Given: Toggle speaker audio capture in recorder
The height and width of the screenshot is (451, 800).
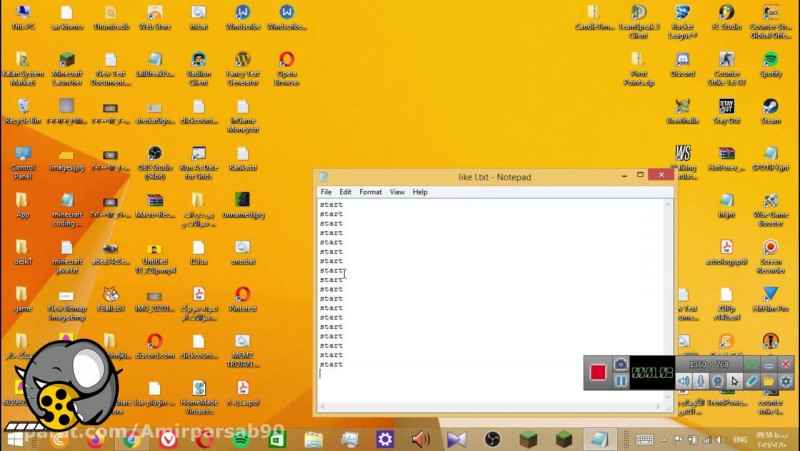Looking at the screenshot, I should pyautogui.click(x=685, y=382).
